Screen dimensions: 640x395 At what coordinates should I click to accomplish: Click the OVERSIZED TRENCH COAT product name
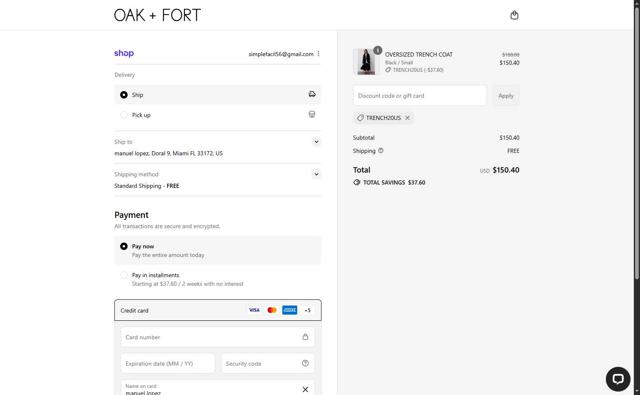(x=418, y=54)
